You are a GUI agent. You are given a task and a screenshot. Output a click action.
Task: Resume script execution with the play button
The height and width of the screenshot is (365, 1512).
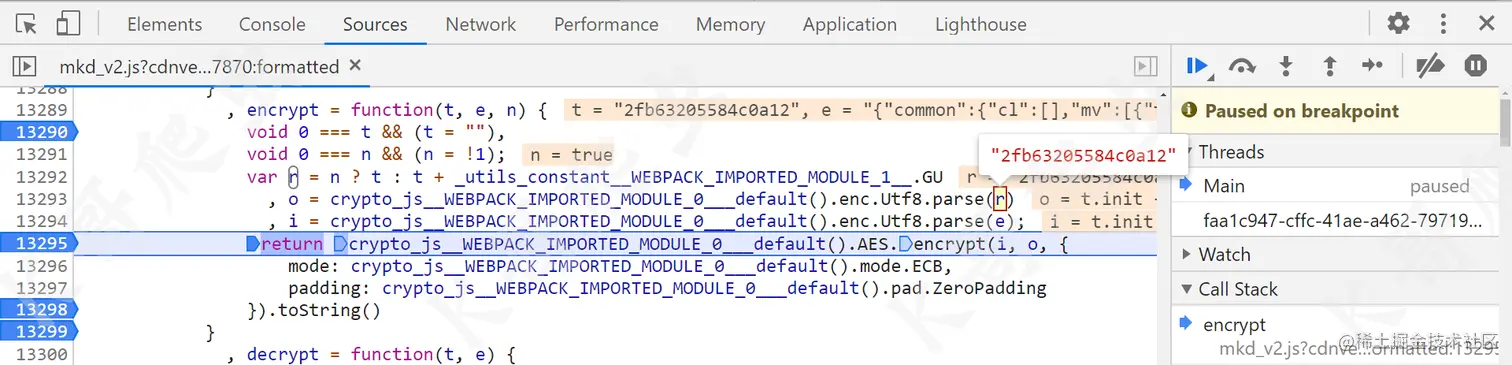[x=1197, y=66]
